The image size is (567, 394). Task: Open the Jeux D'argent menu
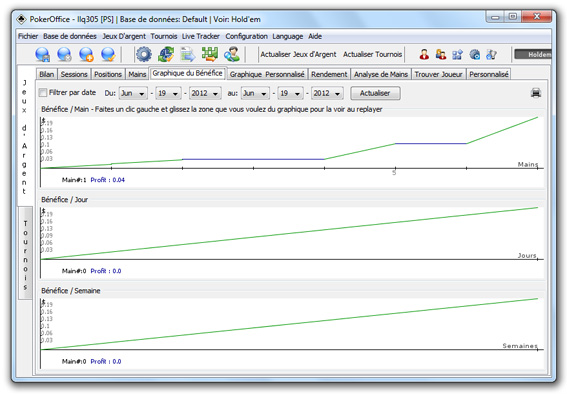[124, 36]
